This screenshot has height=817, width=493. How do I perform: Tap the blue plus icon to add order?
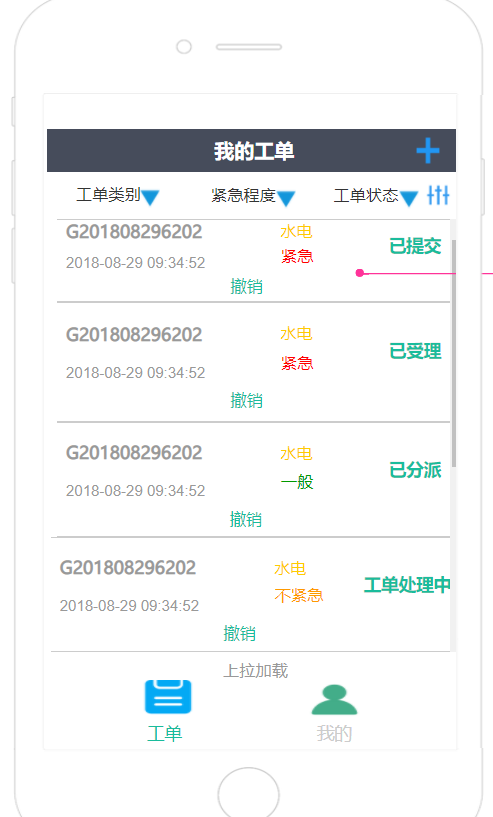point(427,151)
